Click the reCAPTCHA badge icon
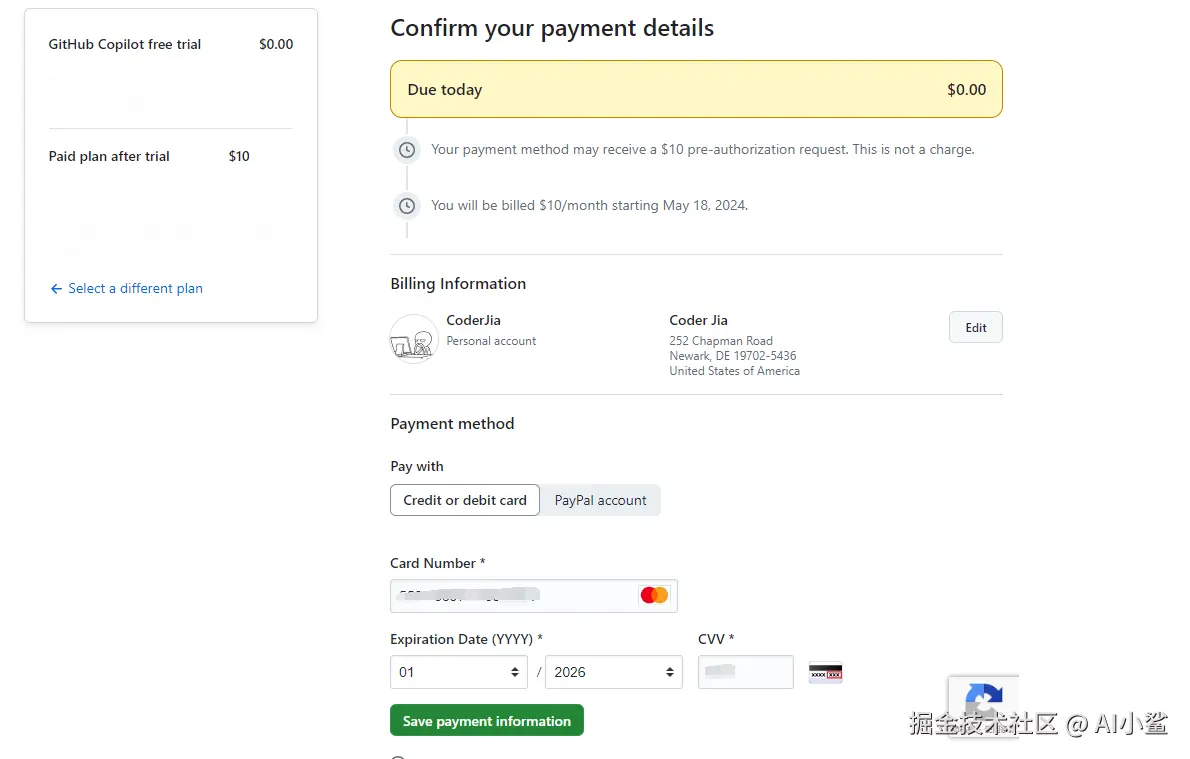Image resolution: width=1190 pixels, height=759 pixels. coord(983,699)
